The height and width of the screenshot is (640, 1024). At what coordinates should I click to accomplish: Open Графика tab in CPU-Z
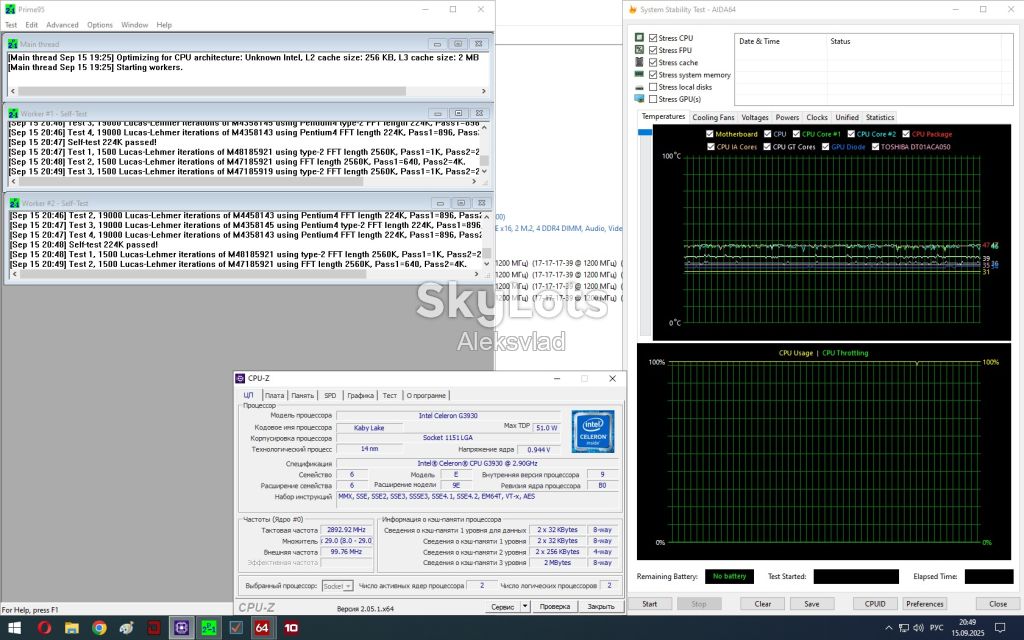[360, 395]
